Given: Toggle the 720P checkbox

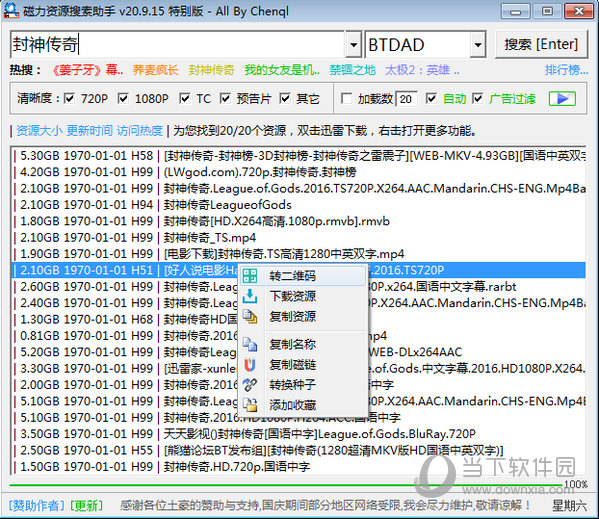Looking at the screenshot, I should 69,99.
